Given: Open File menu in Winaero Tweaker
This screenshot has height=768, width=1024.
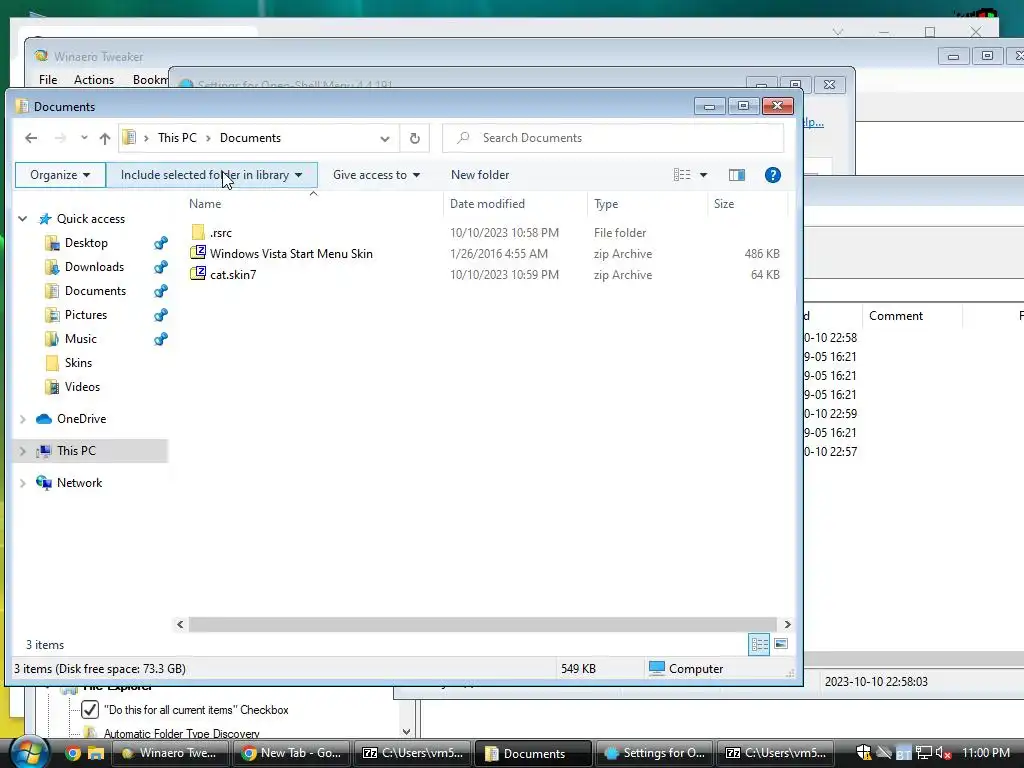Looking at the screenshot, I should coord(48,80).
